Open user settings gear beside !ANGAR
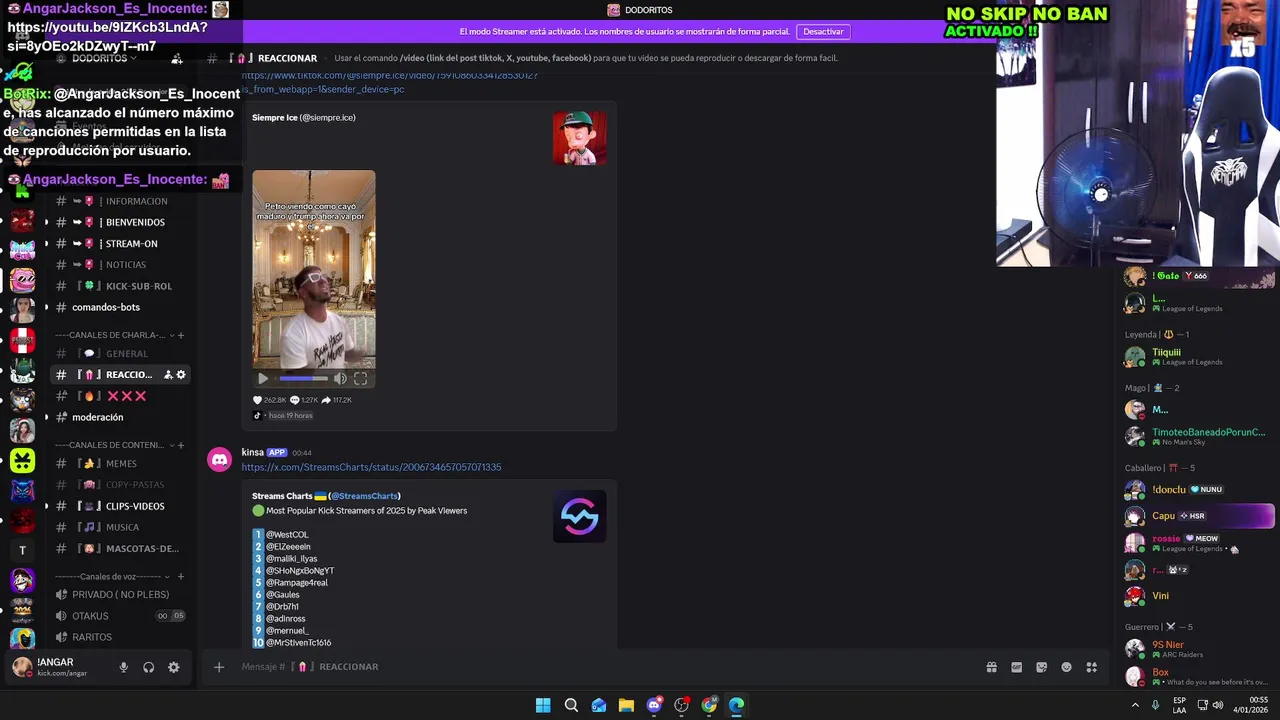Viewport: 1280px width, 720px height. coord(173,667)
